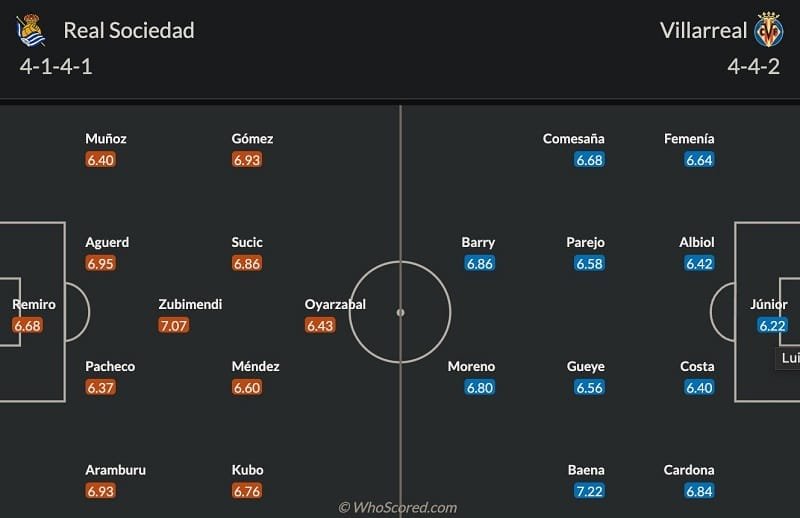Open the Real Sociedad team name link
Viewport: 800px width, 518px height.
[129, 30]
